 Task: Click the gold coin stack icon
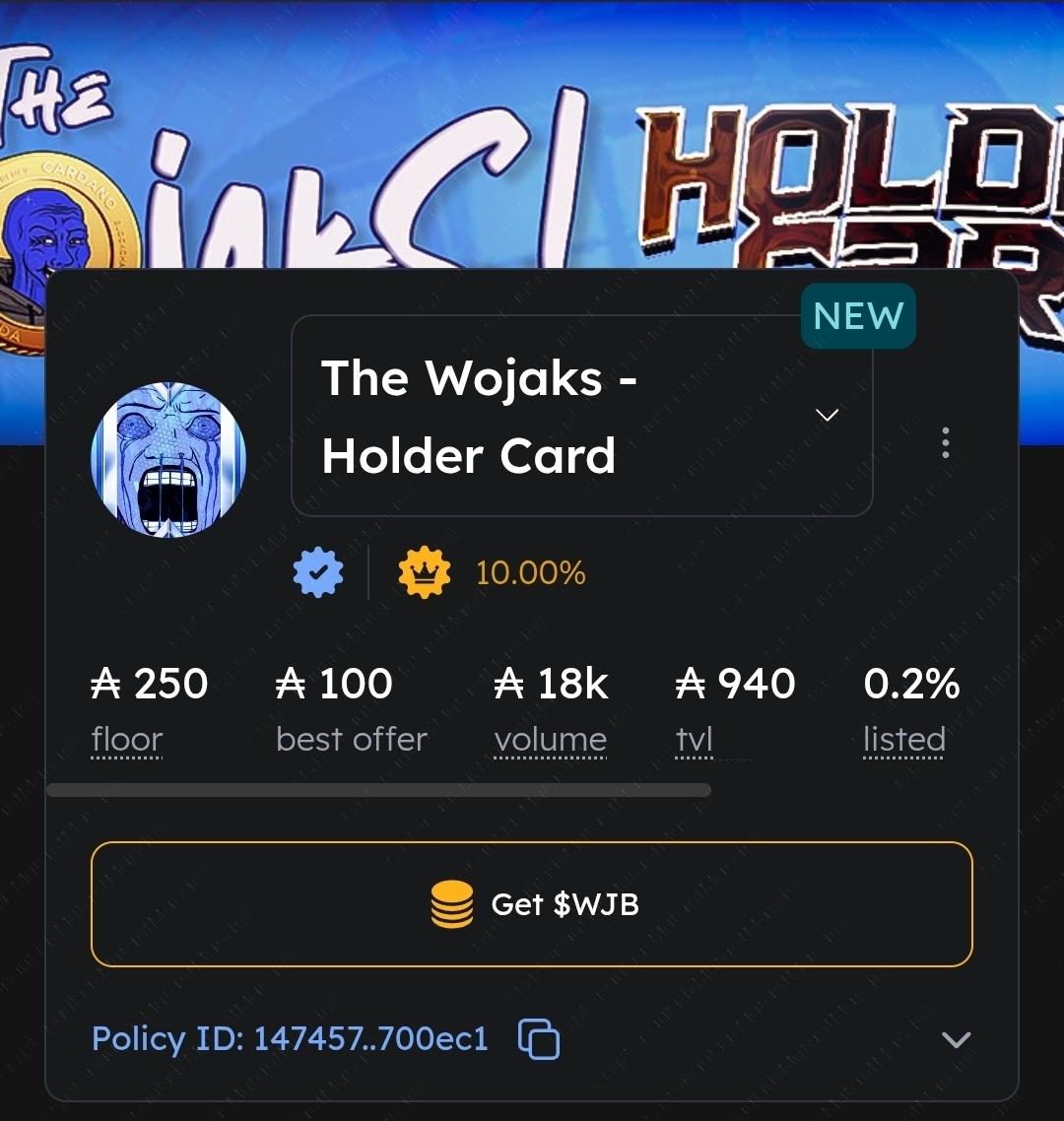(x=452, y=904)
